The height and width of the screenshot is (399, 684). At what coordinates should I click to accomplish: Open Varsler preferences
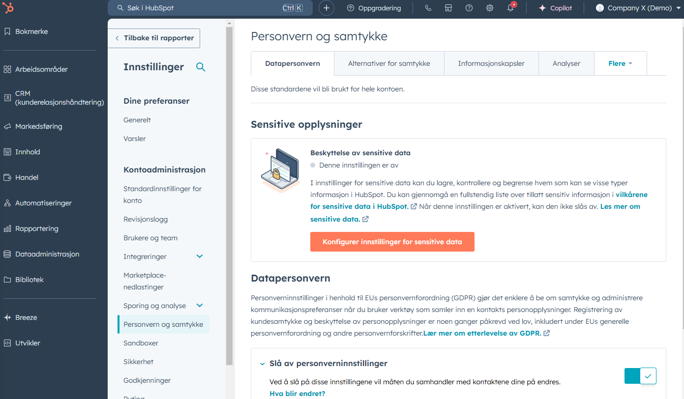pos(134,139)
